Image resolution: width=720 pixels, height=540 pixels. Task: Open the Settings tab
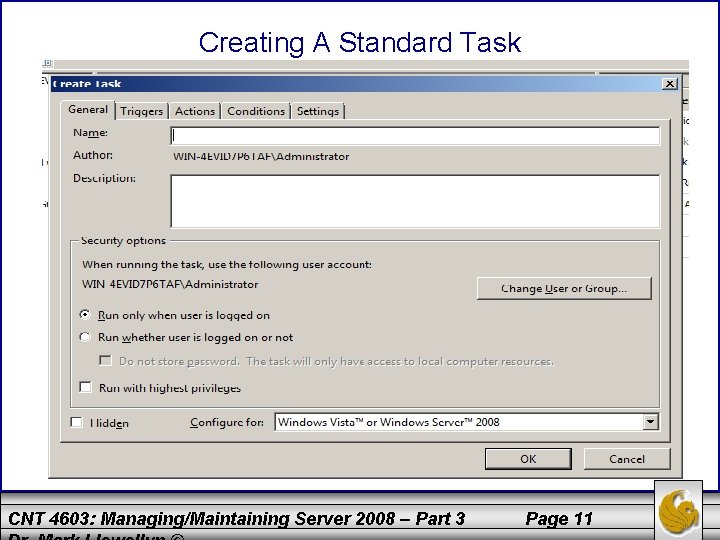[318, 111]
